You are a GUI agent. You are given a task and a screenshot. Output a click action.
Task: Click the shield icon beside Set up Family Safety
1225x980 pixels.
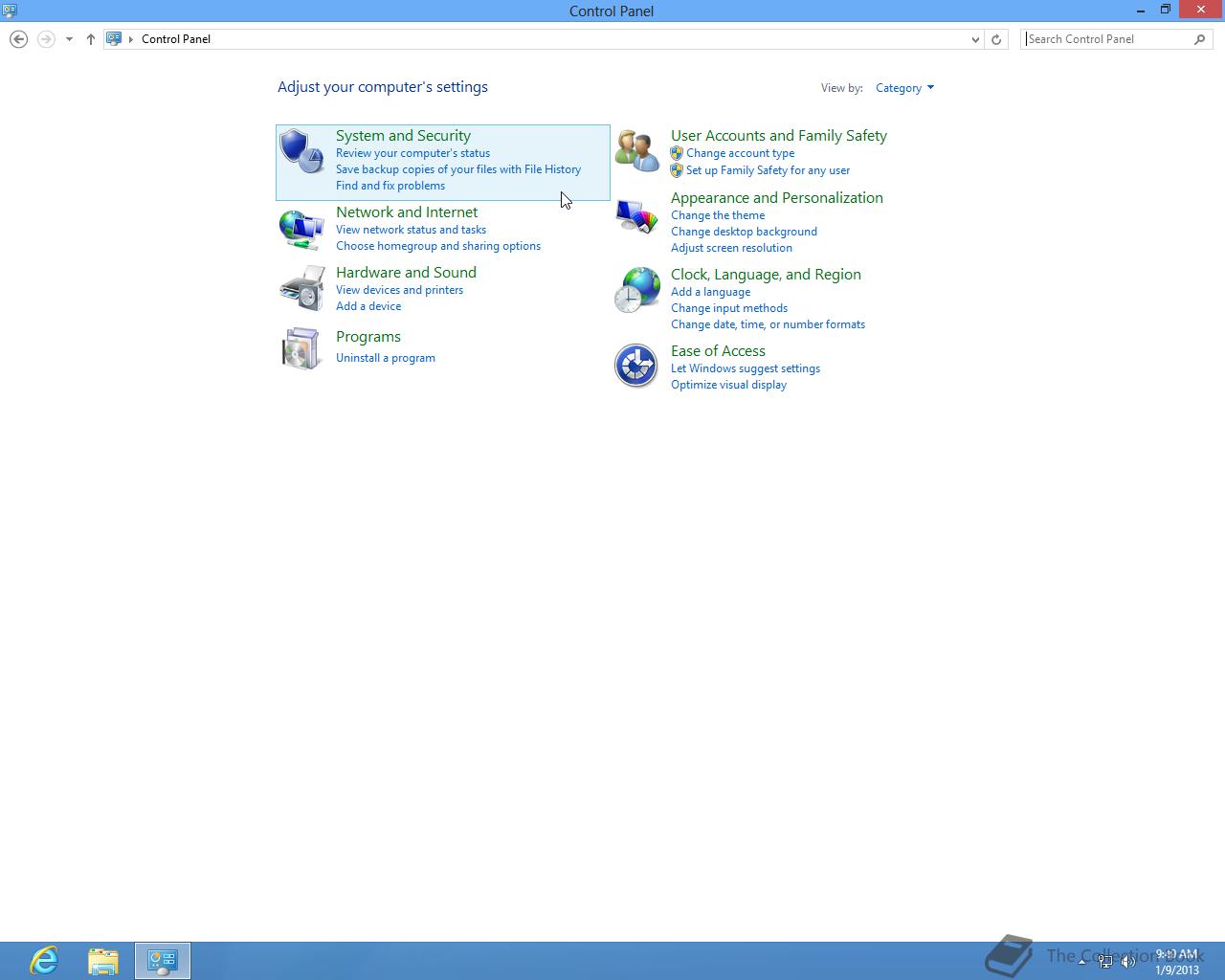(x=677, y=170)
